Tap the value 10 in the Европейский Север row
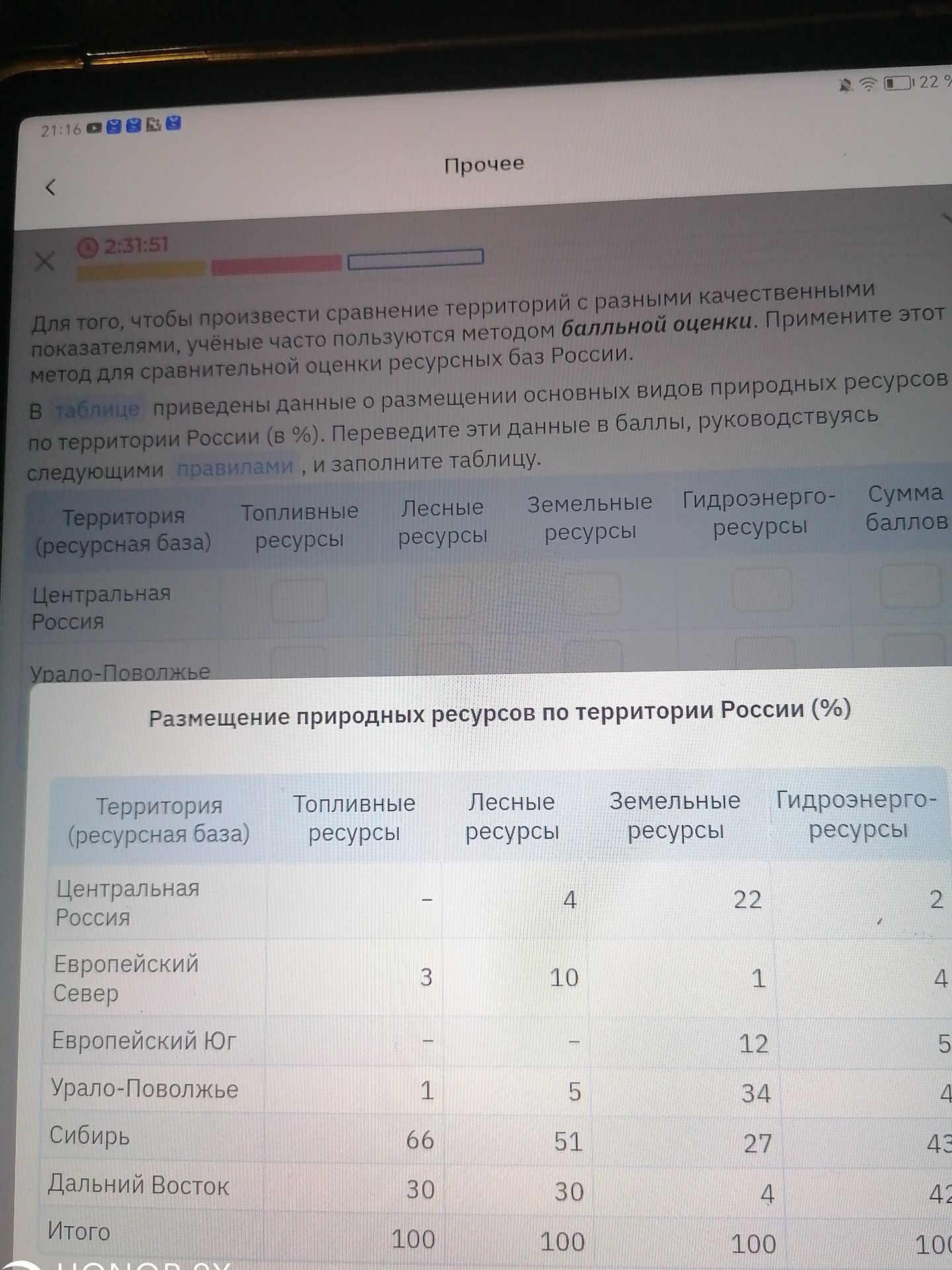The width and height of the screenshot is (952, 1270). click(x=564, y=978)
